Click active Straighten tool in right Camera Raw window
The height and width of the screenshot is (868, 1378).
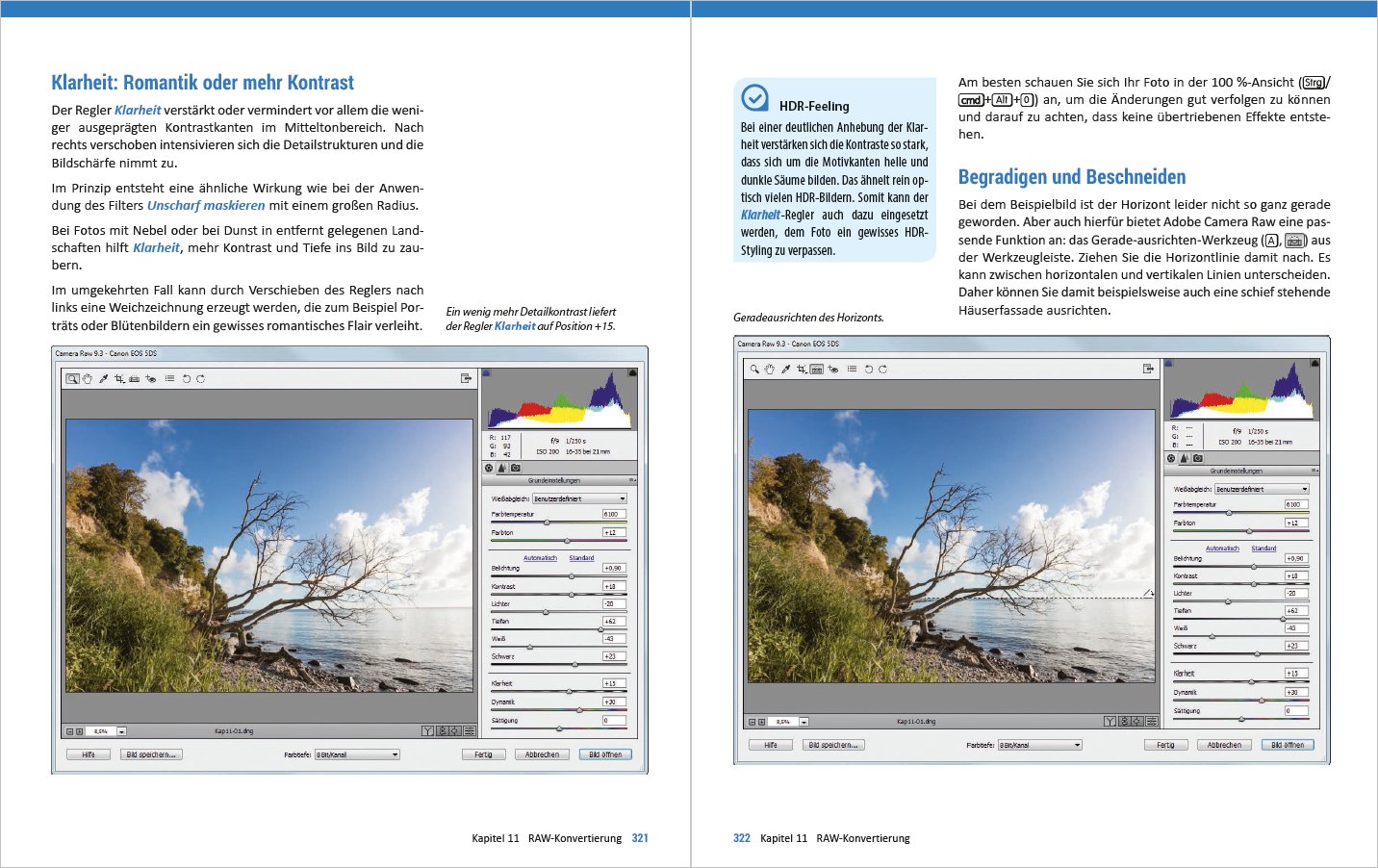(x=817, y=370)
